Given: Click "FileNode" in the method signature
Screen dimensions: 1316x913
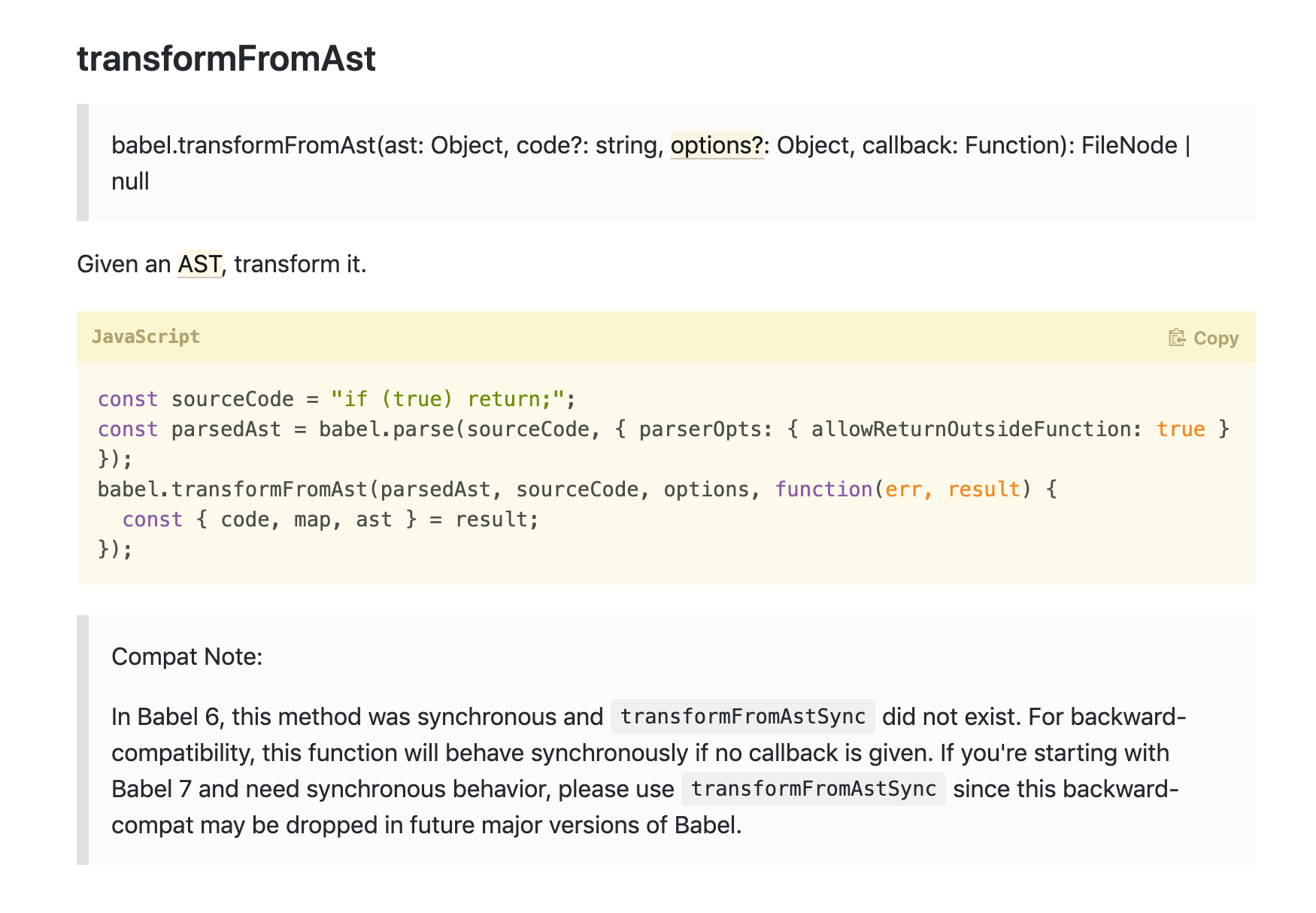Looking at the screenshot, I should pos(1129,145).
